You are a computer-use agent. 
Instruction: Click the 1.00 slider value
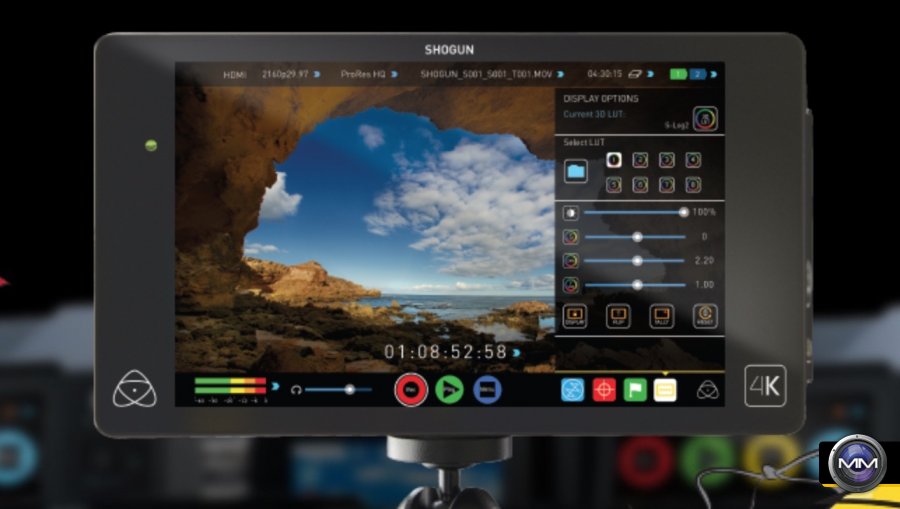tap(704, 285)
